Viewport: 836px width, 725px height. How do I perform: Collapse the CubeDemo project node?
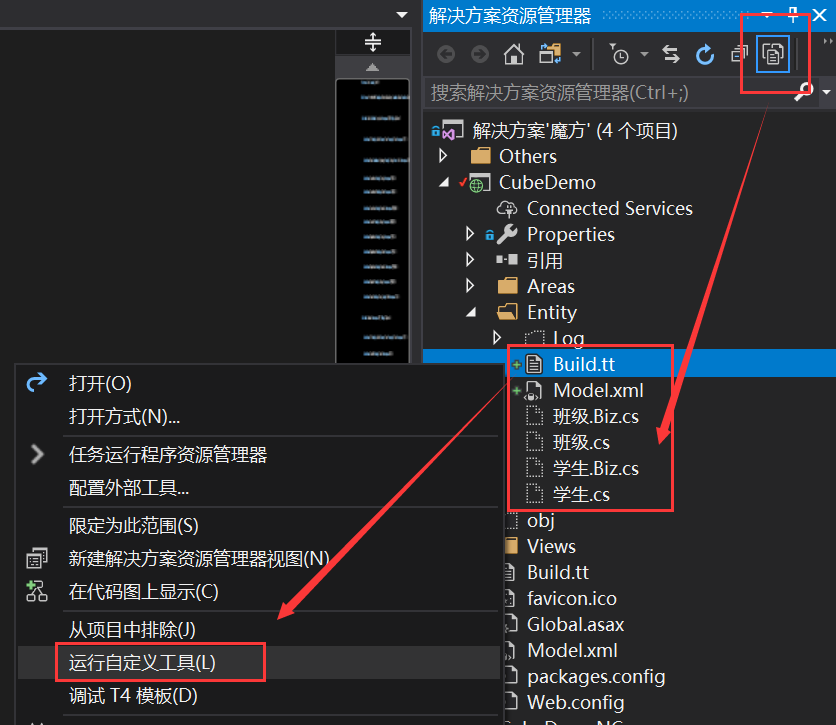(444, 182)
